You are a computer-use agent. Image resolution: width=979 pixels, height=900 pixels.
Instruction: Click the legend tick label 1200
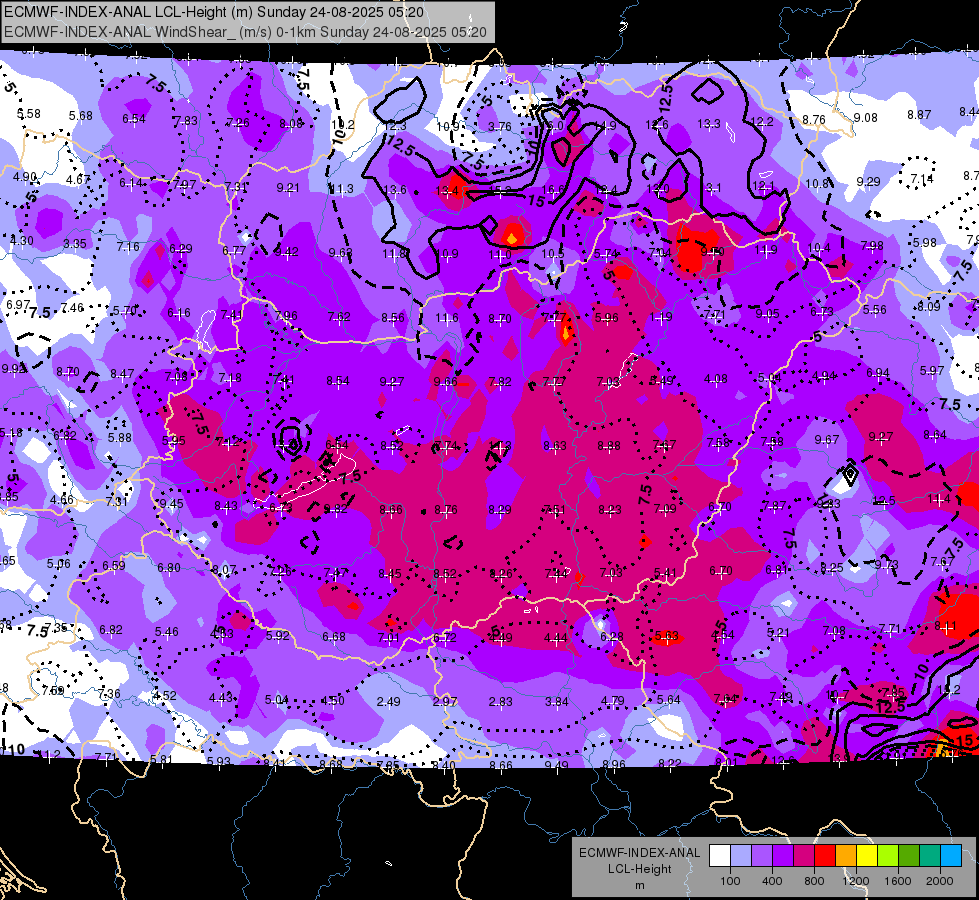click(855, 881)
